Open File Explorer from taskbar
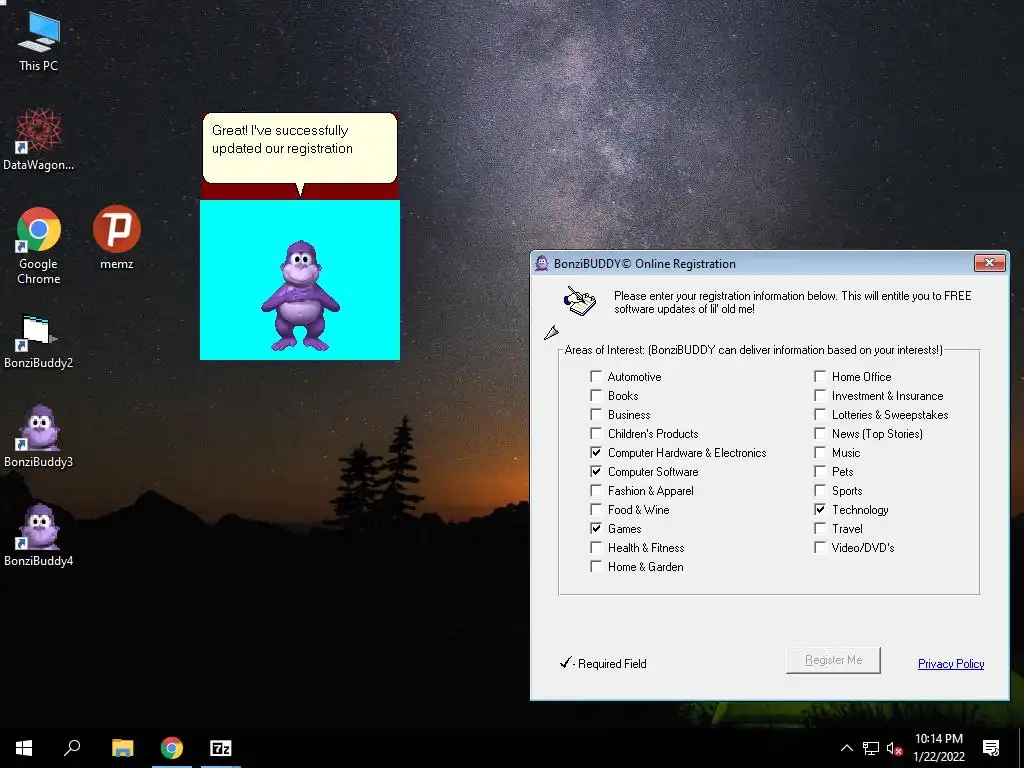1024x768 pixels. pos(122,748)
